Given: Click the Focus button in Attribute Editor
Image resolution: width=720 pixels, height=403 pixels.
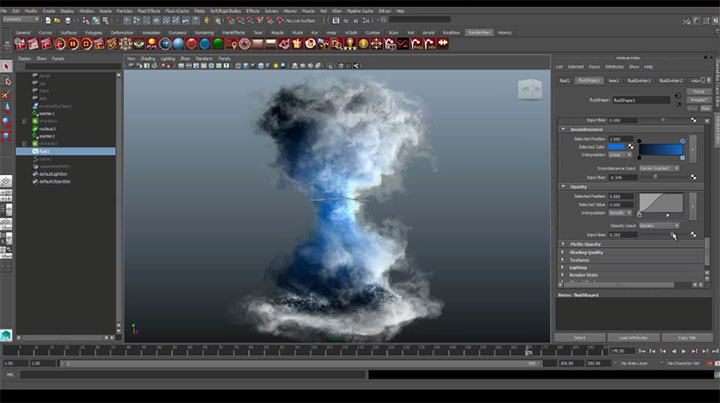Looking at the screenshot, I should tap(699, 92).
